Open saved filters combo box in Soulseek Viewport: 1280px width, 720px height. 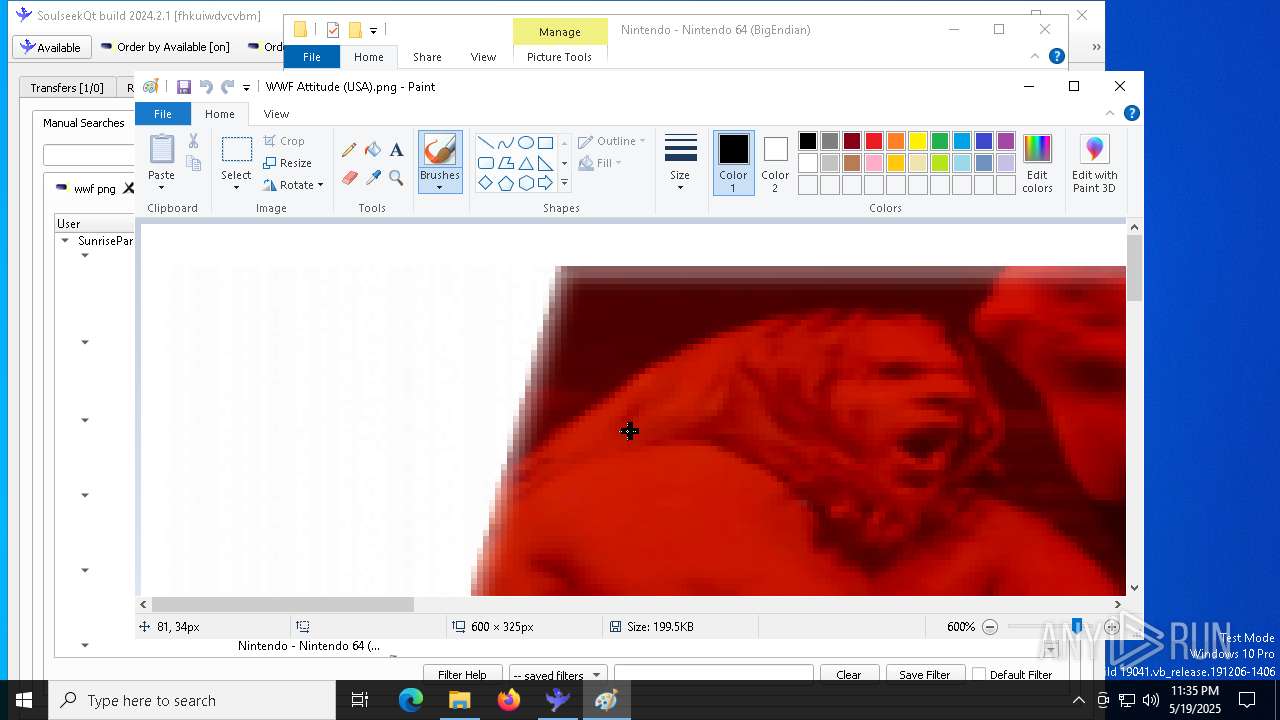[x=557, y=675]
